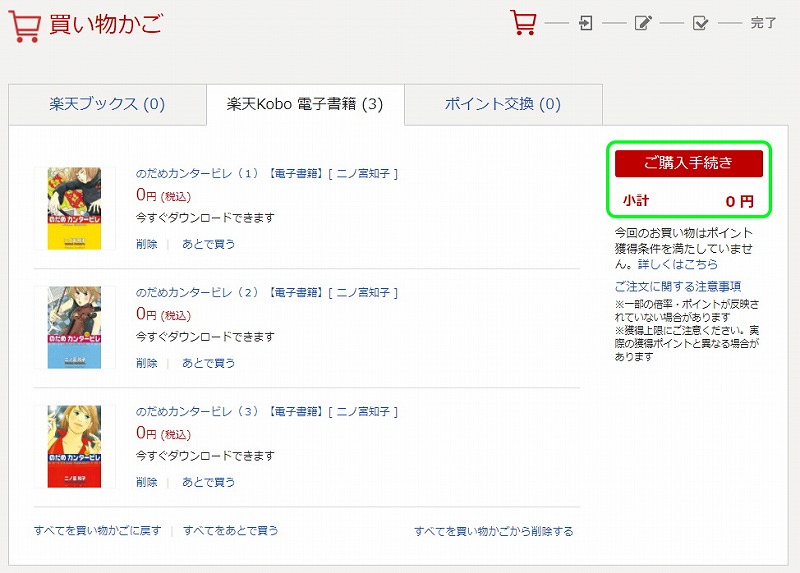Click 今すぐダウンロードできます under volume 3
The width and height of the screenshot is (800, 573).
tap(205, 456)
